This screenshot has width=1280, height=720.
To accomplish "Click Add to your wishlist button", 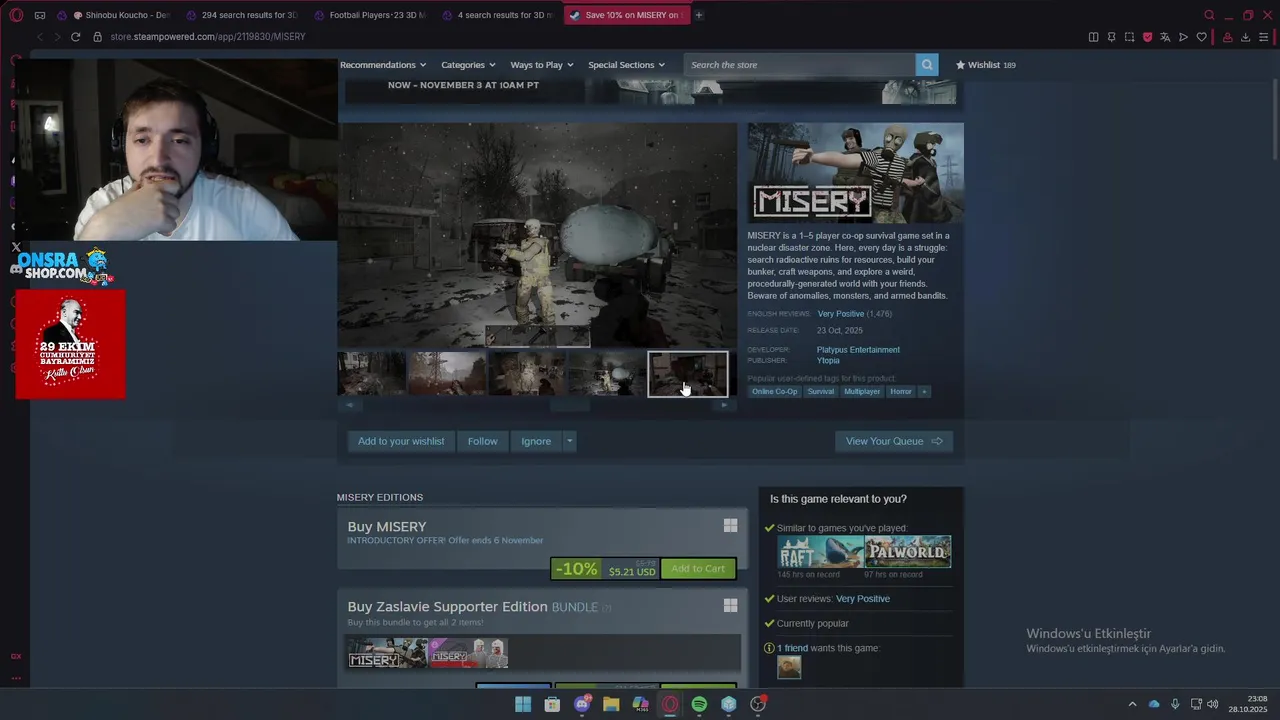I will pyautogui.click(x=401, y=441).
